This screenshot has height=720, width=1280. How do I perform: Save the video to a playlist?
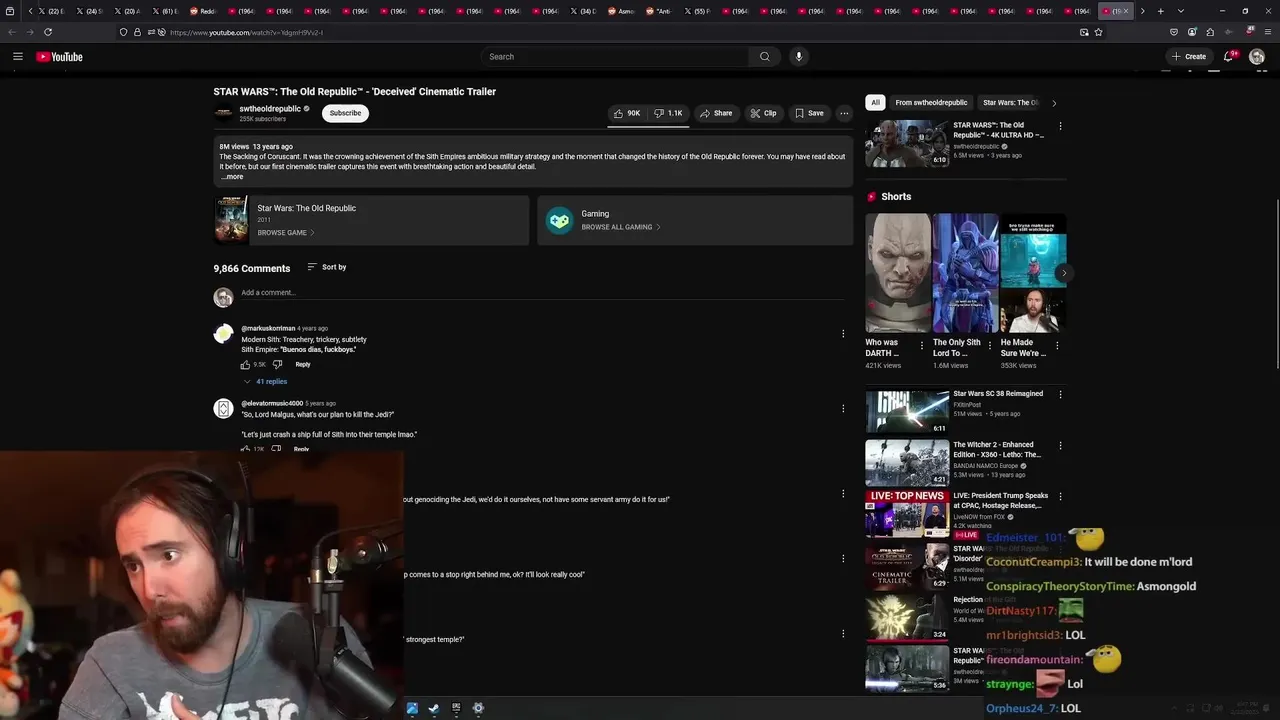tap(809, 113)
